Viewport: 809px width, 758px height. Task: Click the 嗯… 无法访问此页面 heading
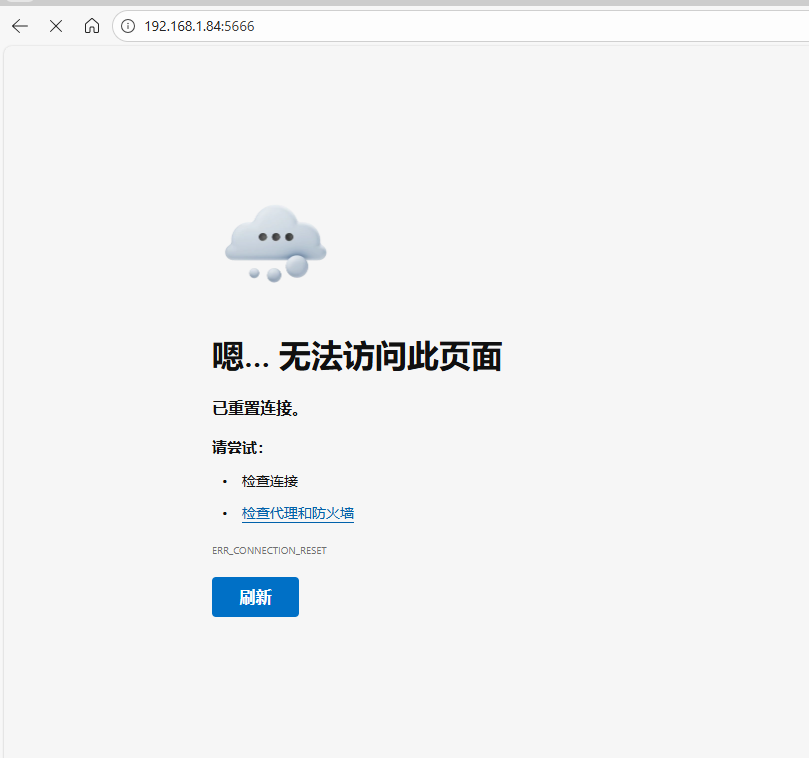click(x=357, y=357)
